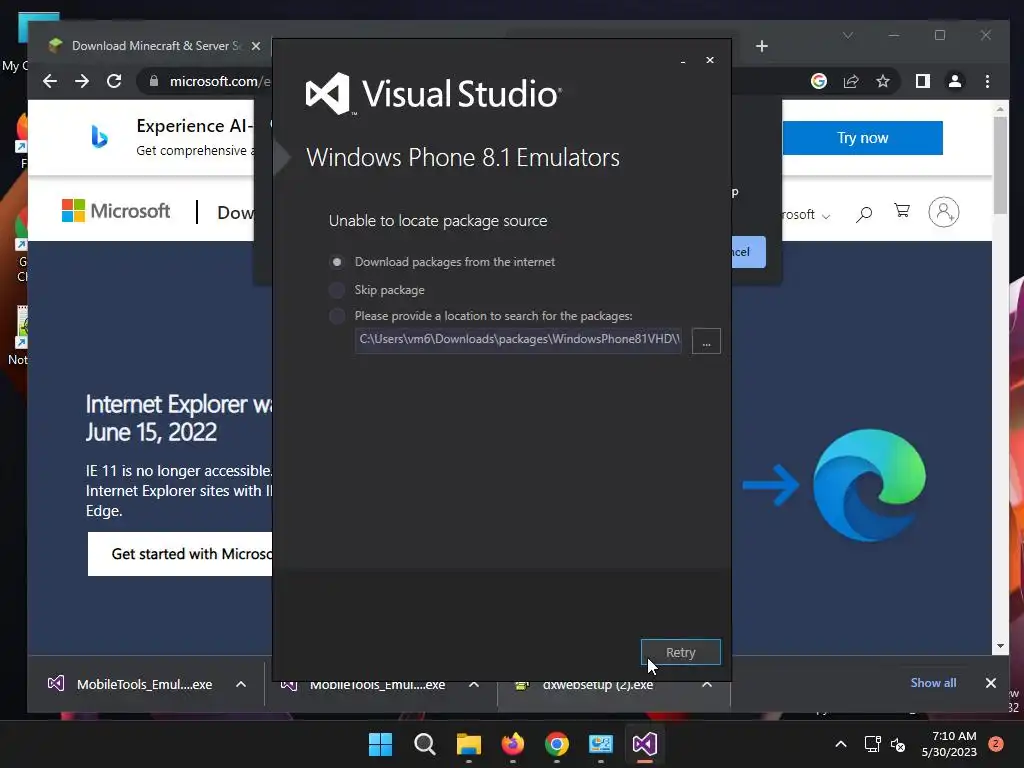Go forward in Chrome browser

click(82, 81)
